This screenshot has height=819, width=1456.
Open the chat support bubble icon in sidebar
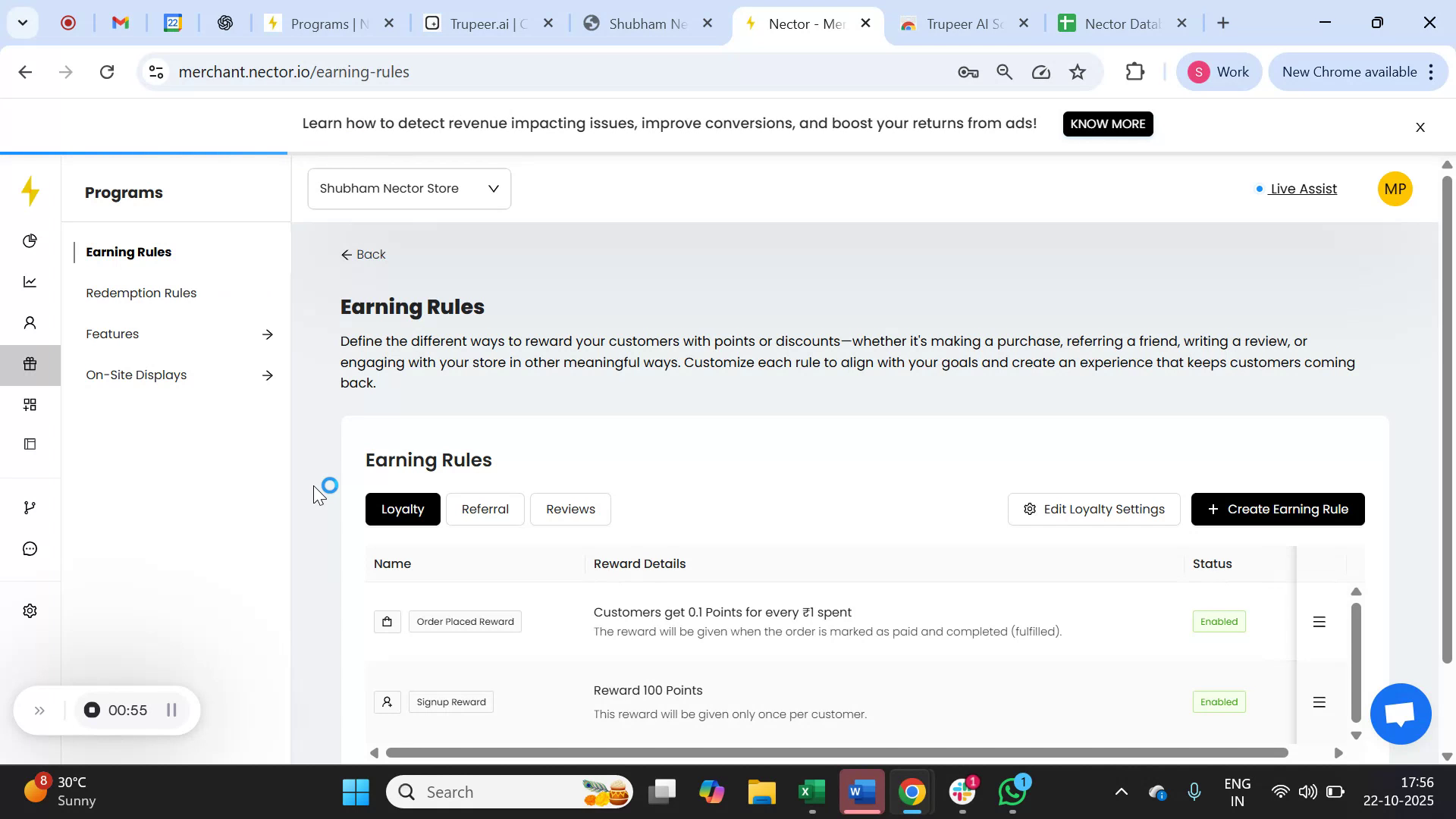[x=30, y=548]
